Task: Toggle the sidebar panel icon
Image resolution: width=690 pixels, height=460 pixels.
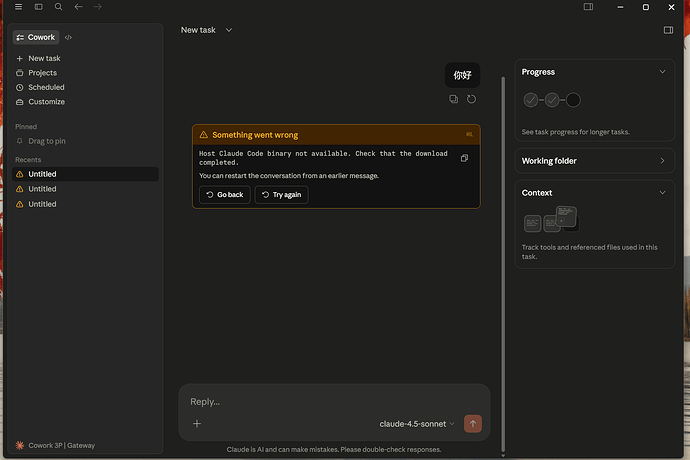Action: (x=39, y=7)
